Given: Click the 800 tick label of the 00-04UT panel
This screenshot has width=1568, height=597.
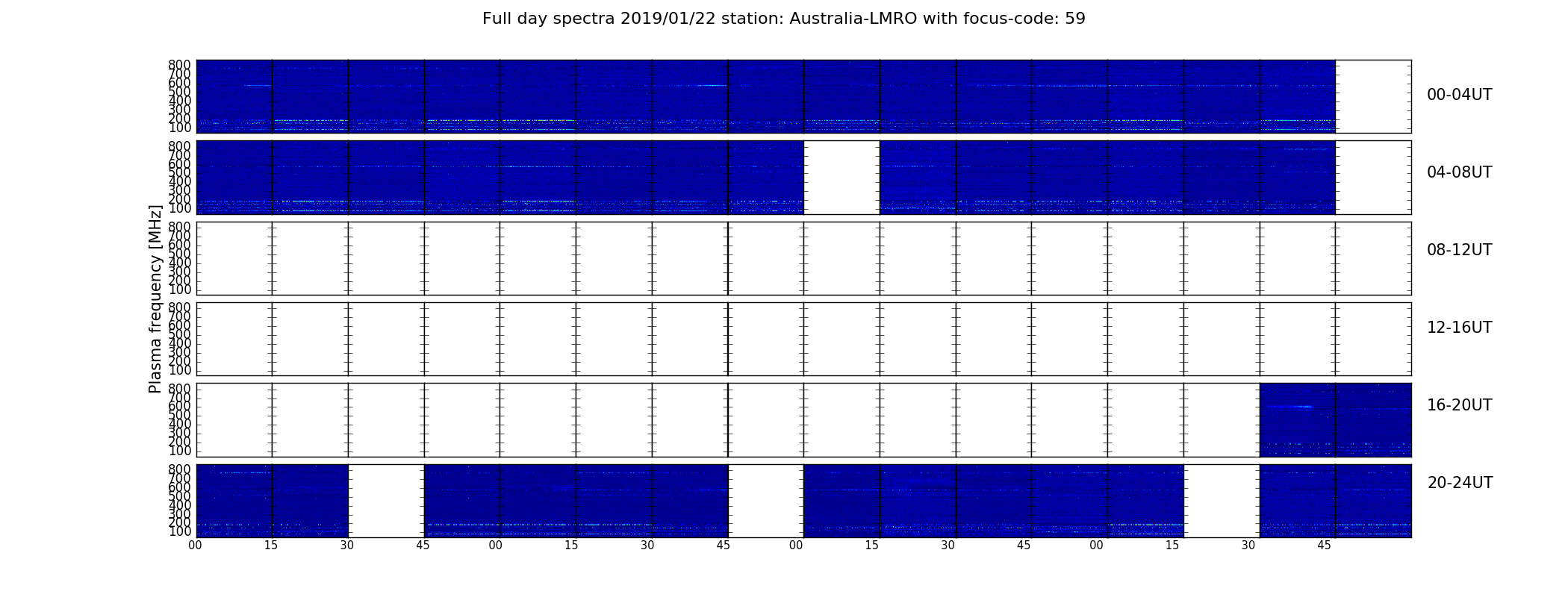Looking at the screenshot, I should pos(179,65).
